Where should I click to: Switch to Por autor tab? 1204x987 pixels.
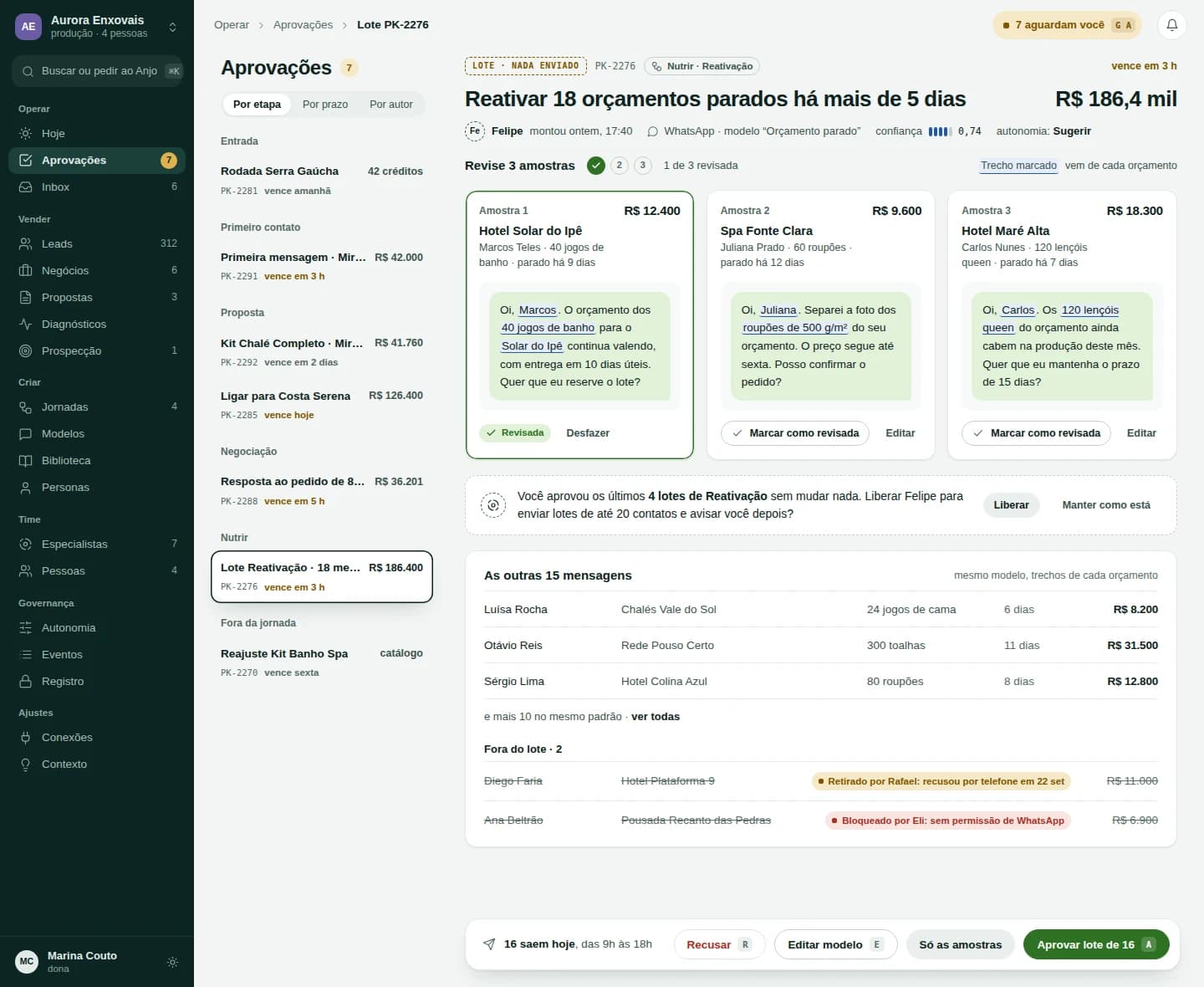point(391,105)
